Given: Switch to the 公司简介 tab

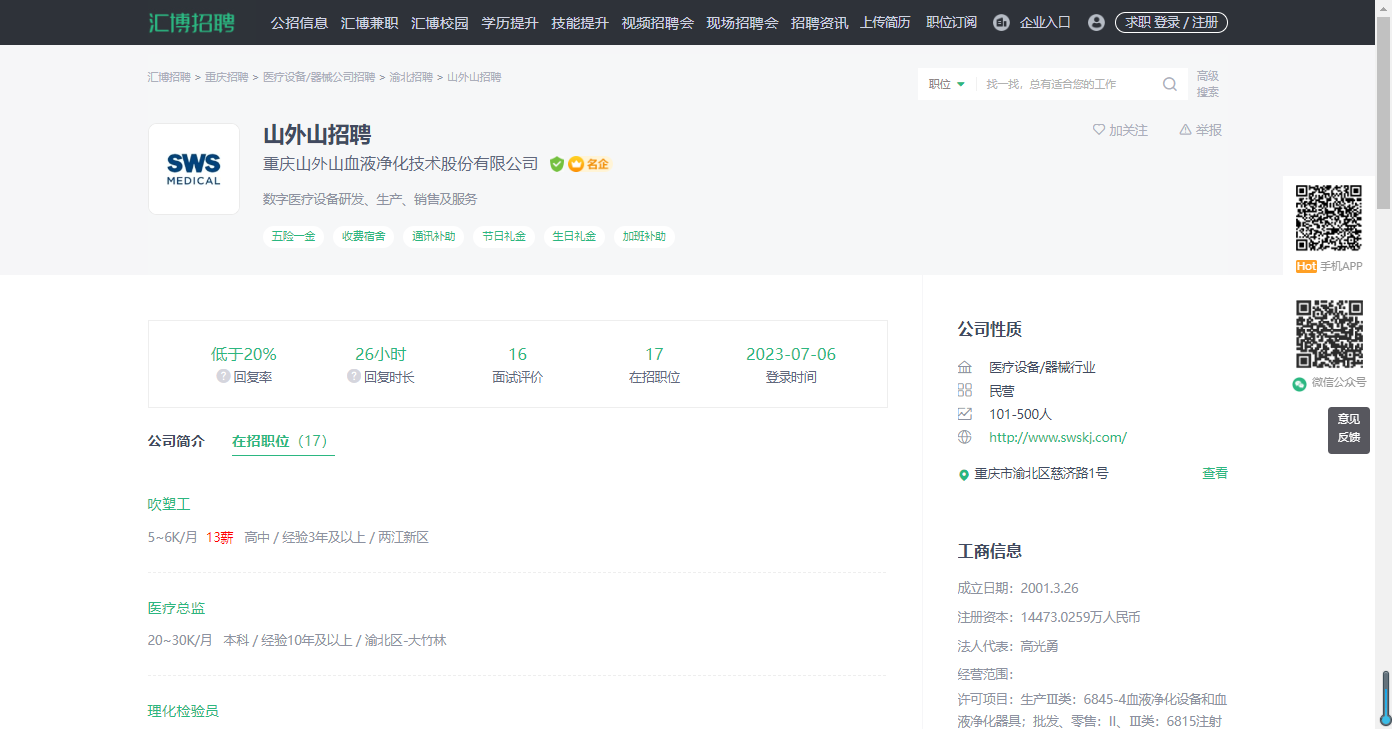Looking at the screenshot, I should pyautogui.click(x=176, y=441).
